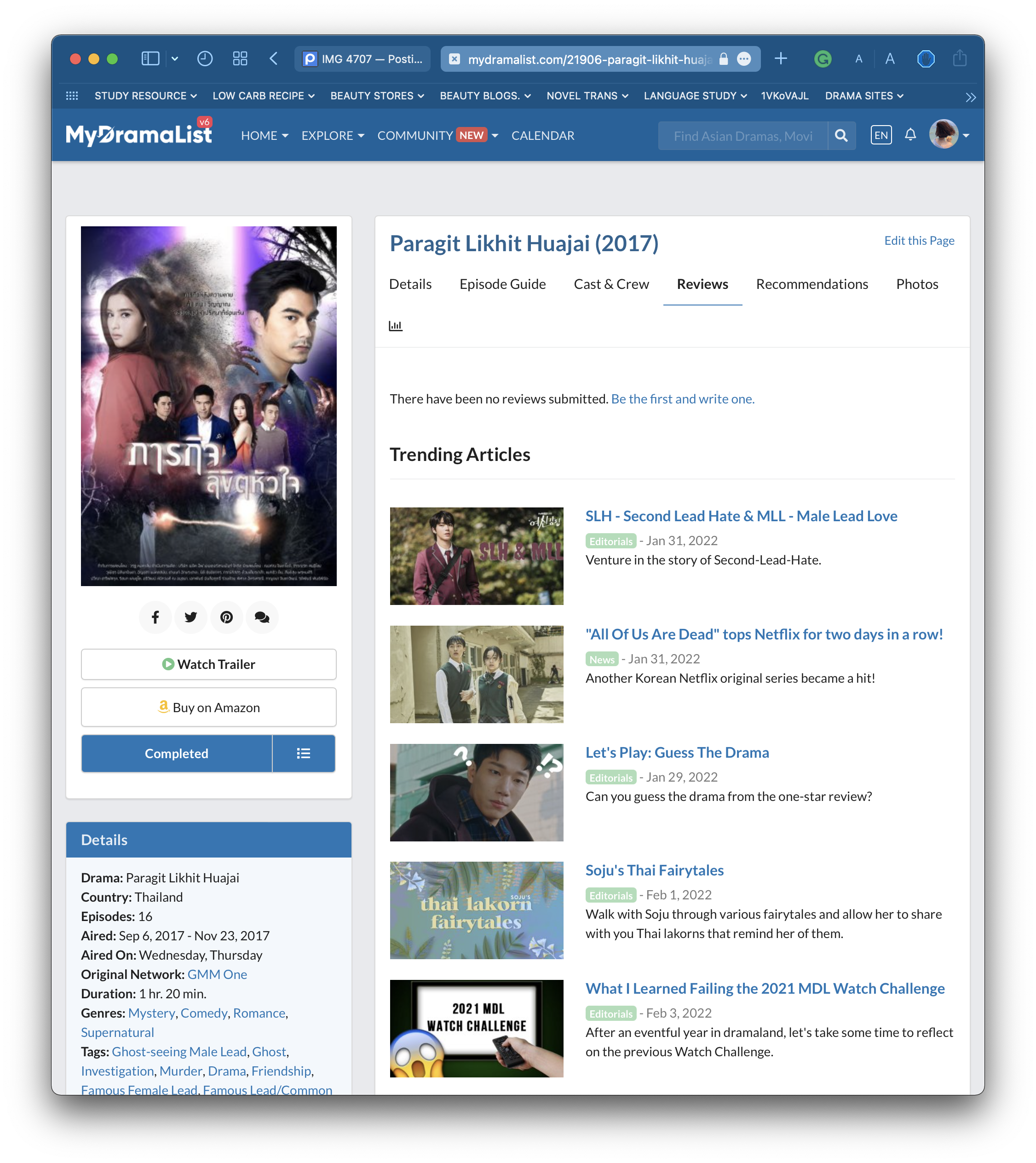1036x1163 pixels.
Task: Open the 1VKoVAJL bookmark
Action: pos(785,96)
